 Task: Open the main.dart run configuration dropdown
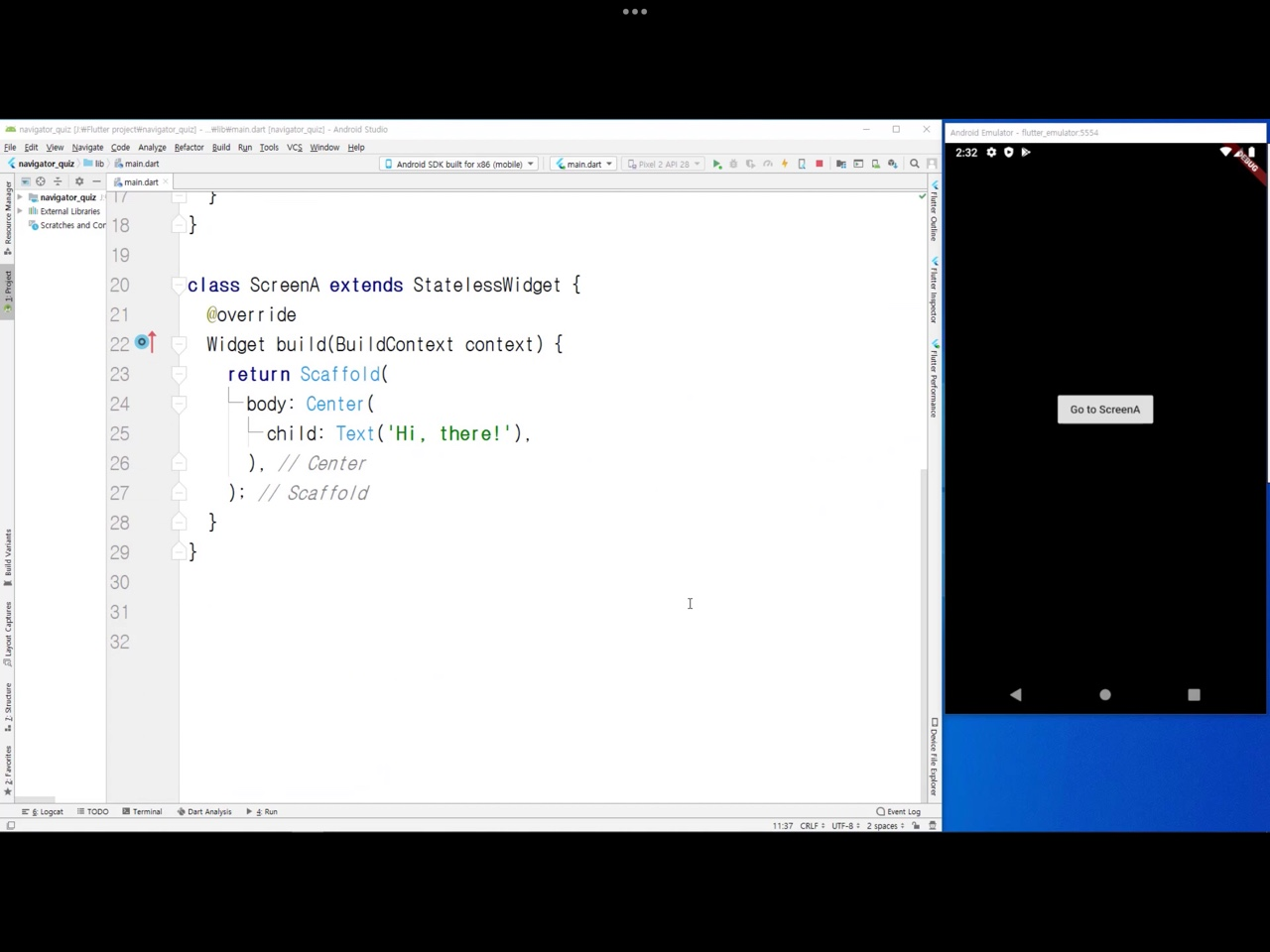point(583,164)
